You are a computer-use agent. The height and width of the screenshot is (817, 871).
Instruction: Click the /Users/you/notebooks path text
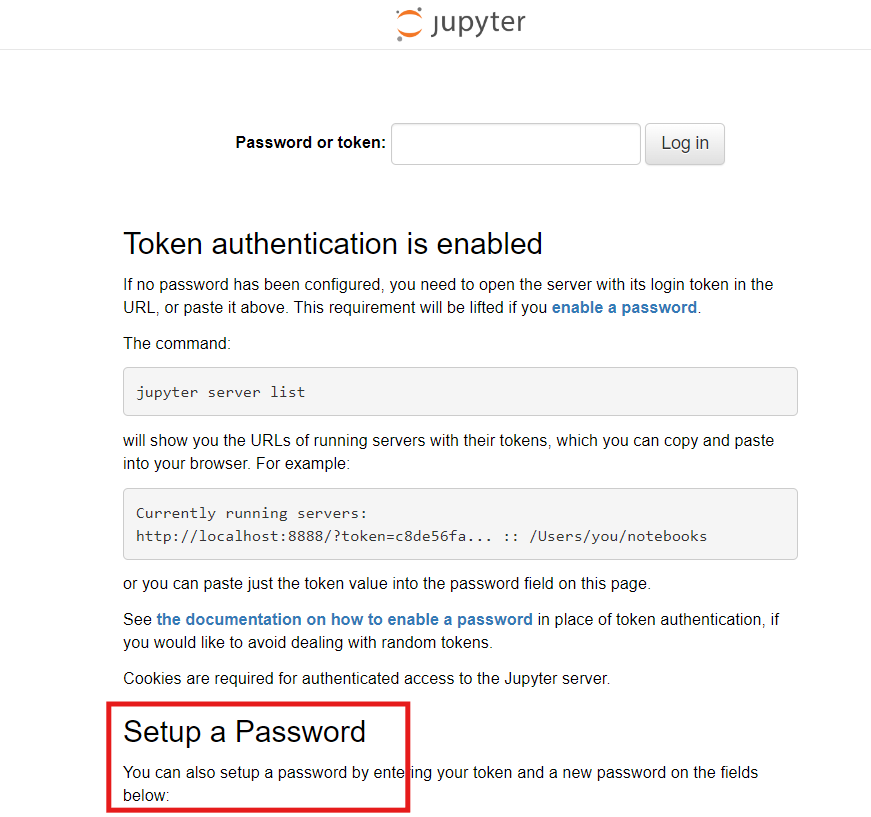(x=618, y=536)
